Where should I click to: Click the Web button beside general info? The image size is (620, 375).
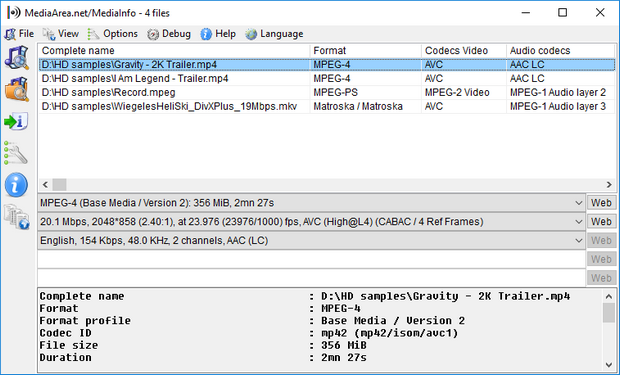(601, 203)
